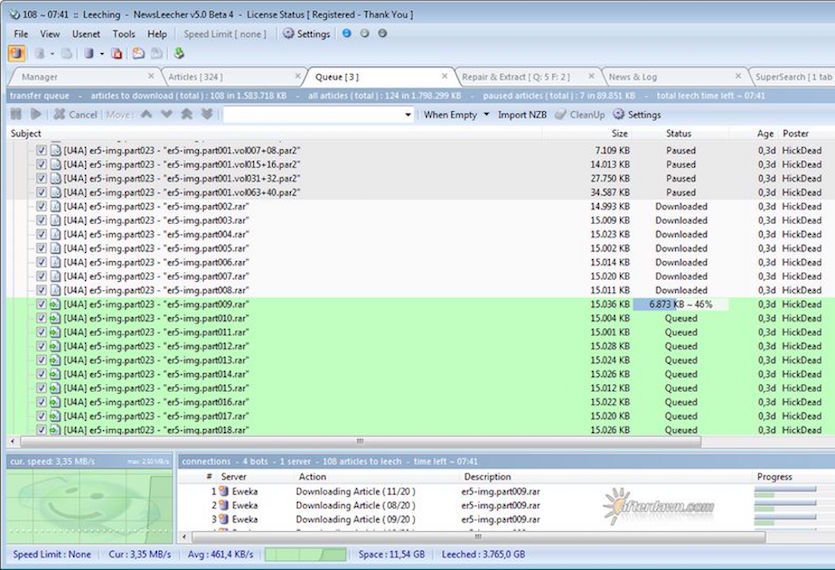The image size is (835, 570).
Task: Move selection to top with double-up arrow
Action: (x=187, y=114)
